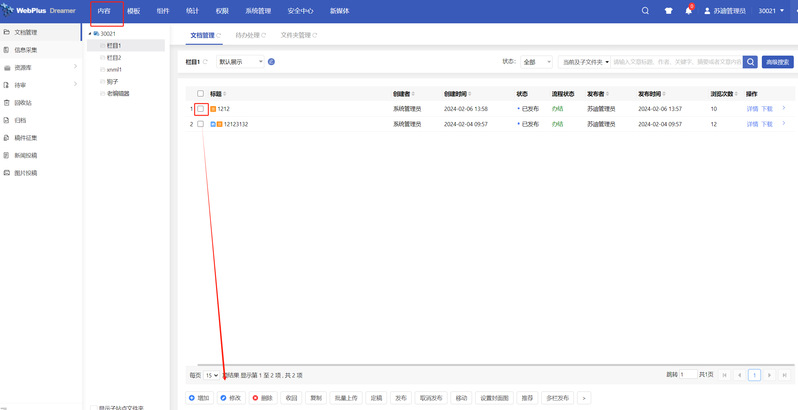The width and height of the screenshot is (798, 410).
Task: Open the 30021 site dropdown in header
Action: point(772,11)
